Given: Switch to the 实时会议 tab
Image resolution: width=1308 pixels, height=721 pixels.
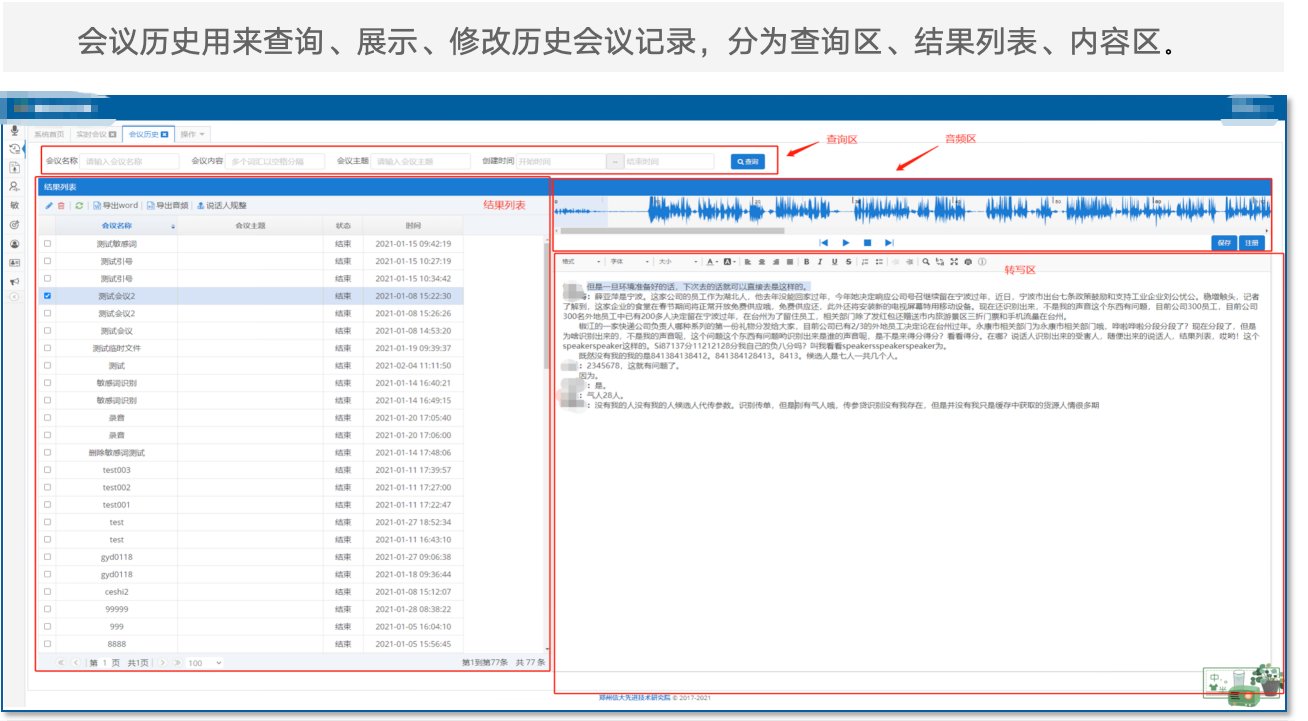Looking at the screenshot, I should pyautogui.click(x=96, y=133).
